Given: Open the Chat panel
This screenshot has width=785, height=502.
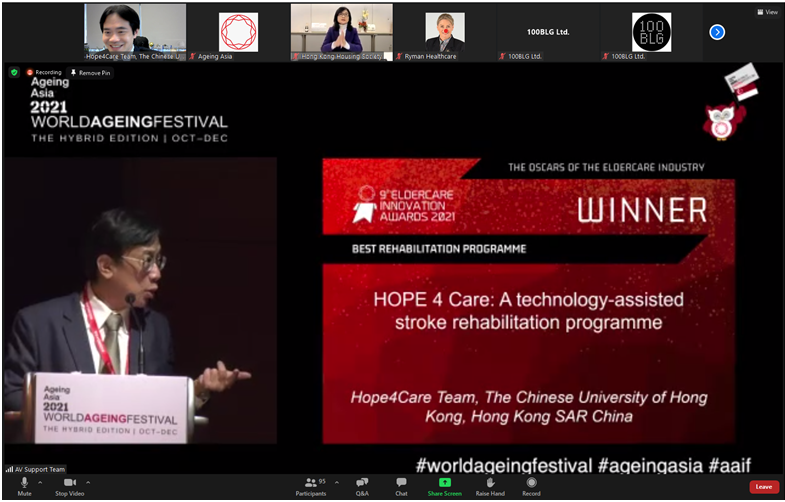Looking at the screenshot, I should (402, 486).
